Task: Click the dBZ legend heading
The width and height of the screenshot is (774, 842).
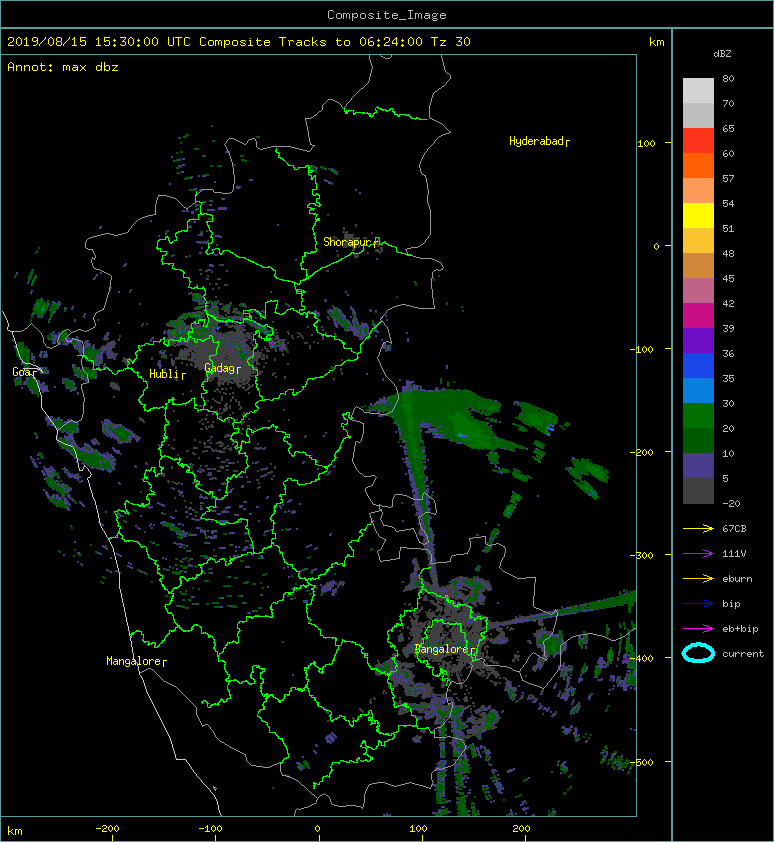Action: pyautogui.click(x=722, y=54)
